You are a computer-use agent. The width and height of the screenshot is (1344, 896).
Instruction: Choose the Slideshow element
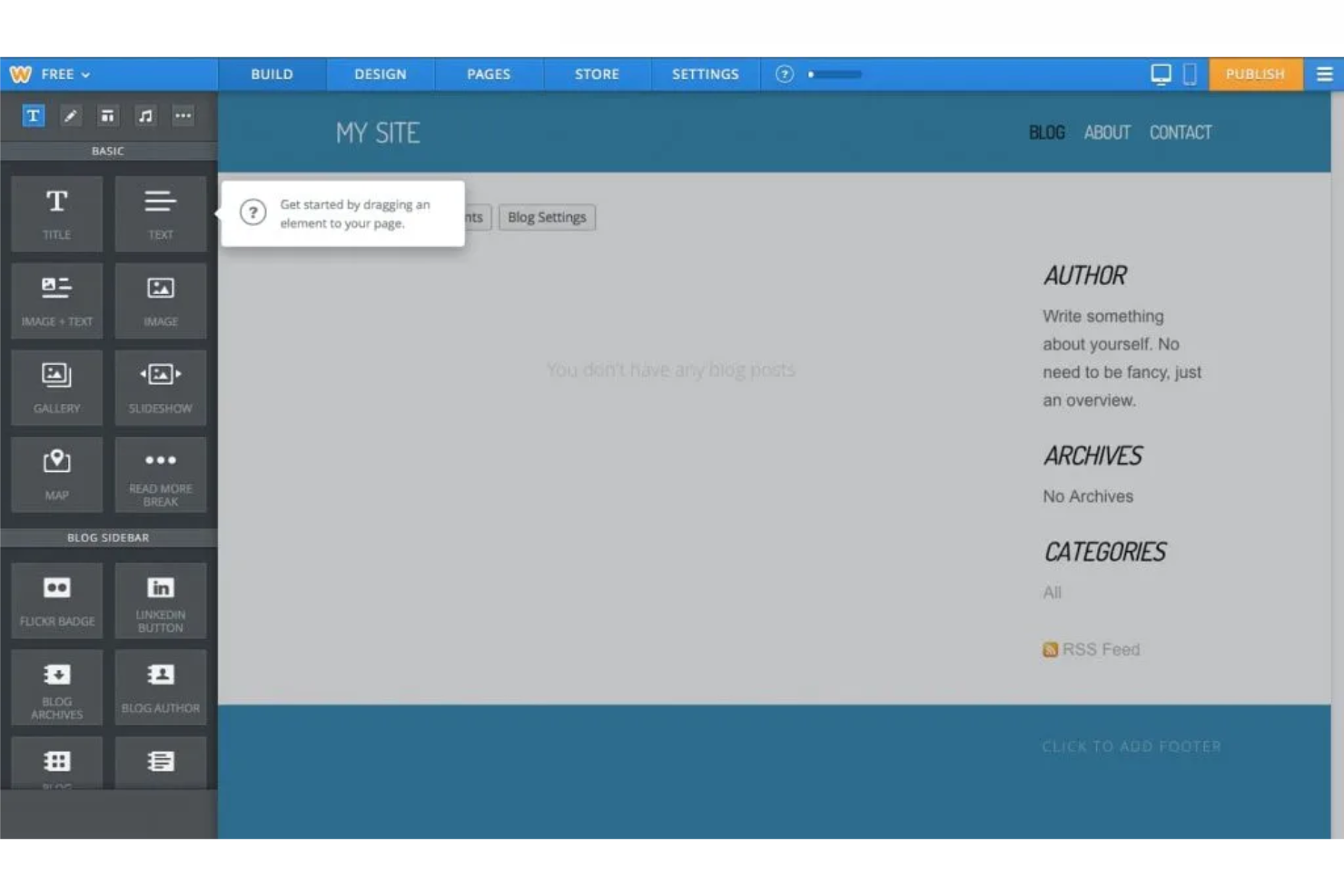pyautogui.click(x=160, y=388)
